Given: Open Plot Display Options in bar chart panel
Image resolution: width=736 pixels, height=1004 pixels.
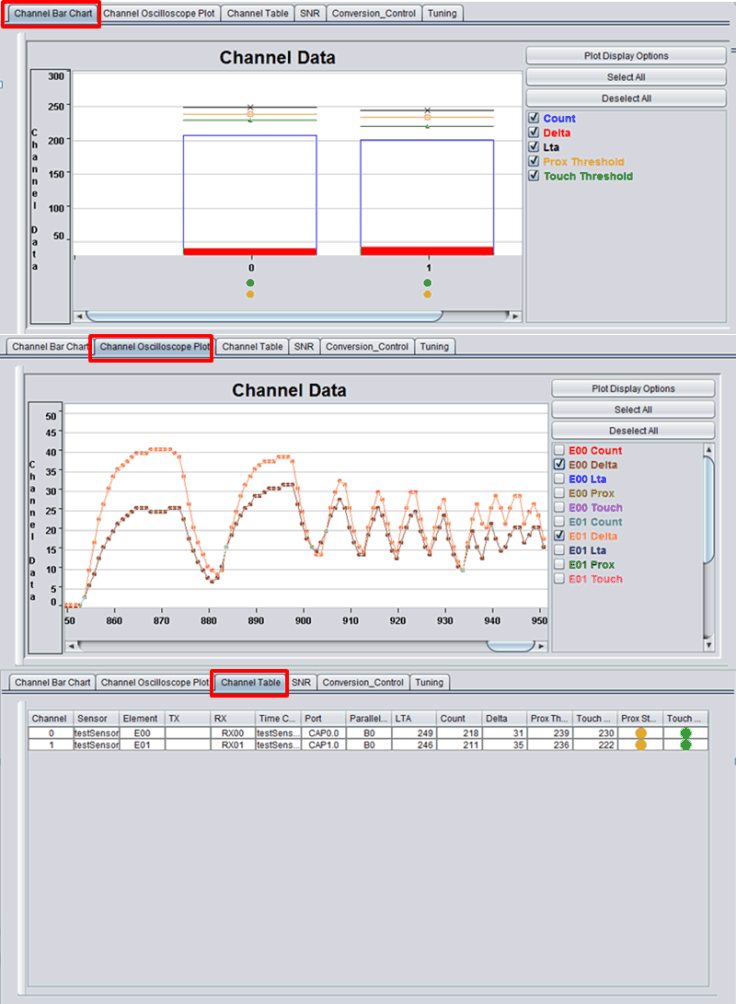Looking at the screenshot, I should click(x=626, y=56).
